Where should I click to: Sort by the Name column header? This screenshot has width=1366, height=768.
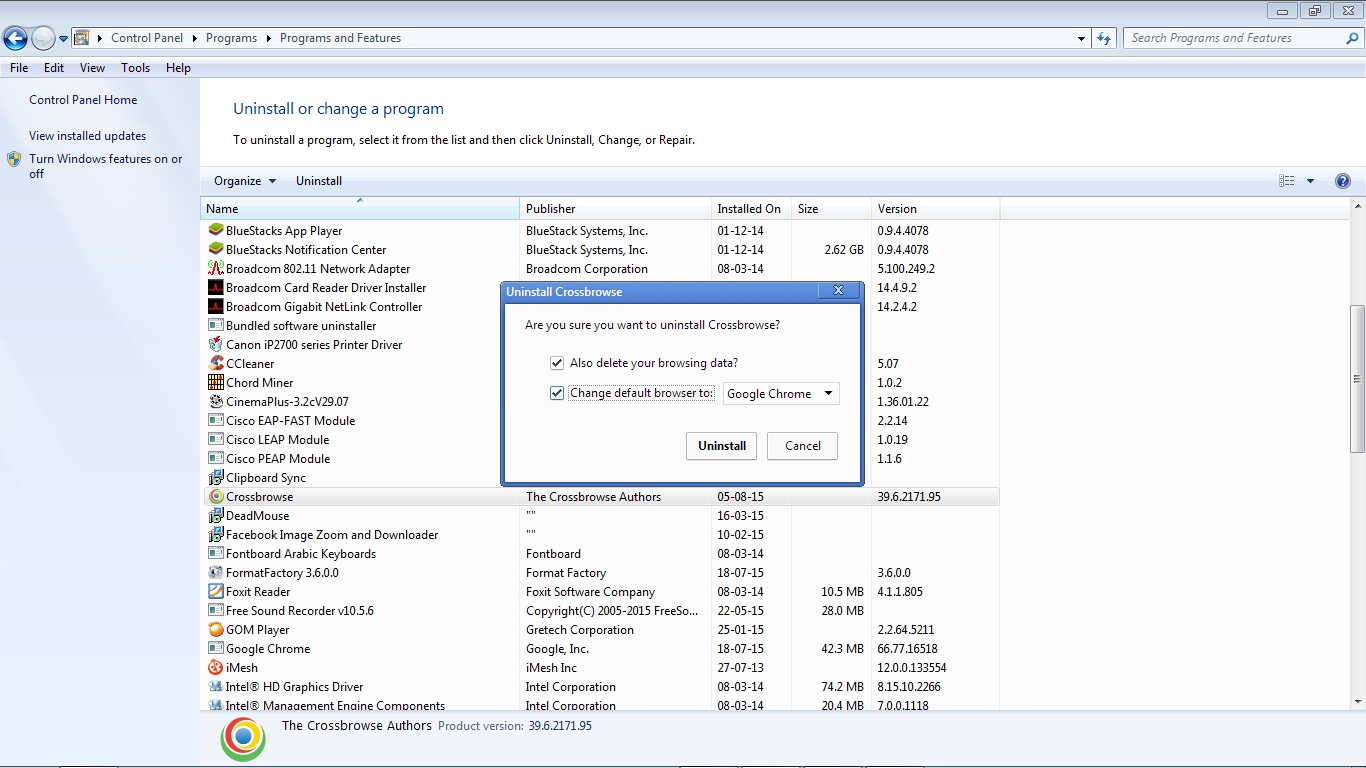coord(360,209)
